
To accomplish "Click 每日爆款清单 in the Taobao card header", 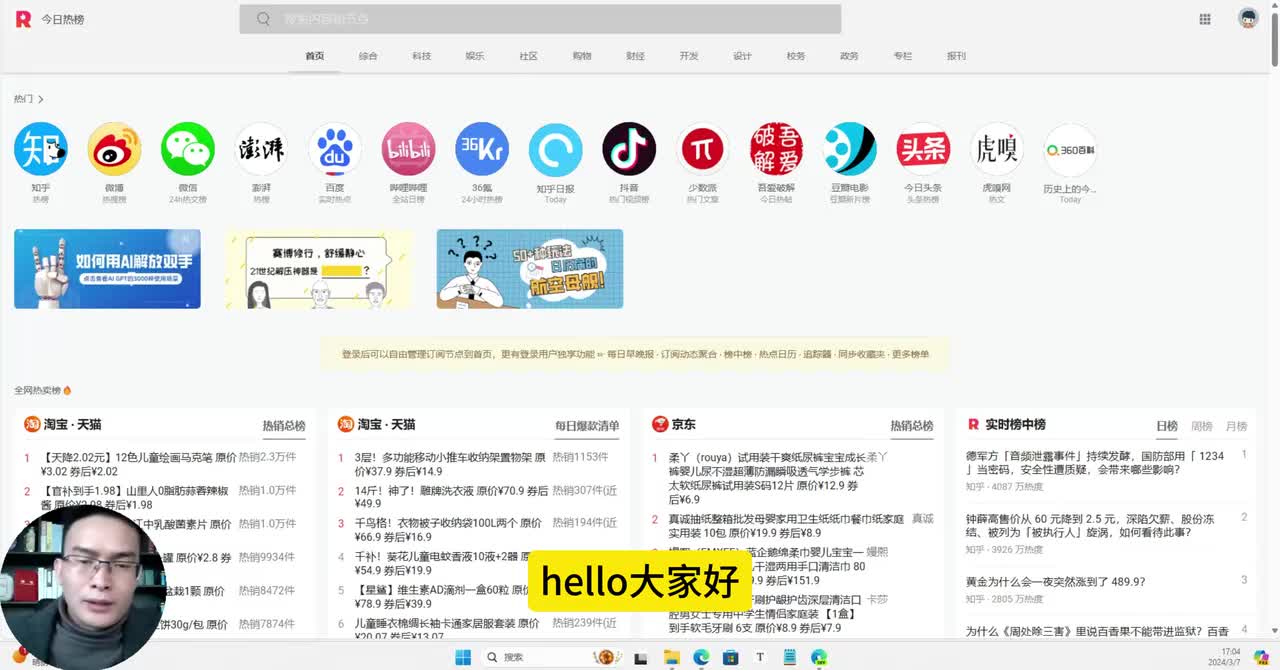I will coord(587,426).
